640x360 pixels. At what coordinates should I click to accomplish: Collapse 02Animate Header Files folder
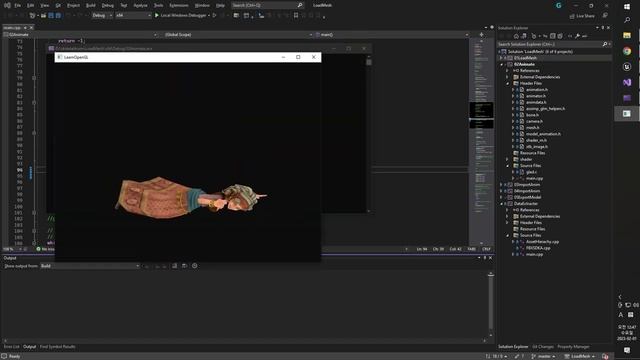pos(508,83)
